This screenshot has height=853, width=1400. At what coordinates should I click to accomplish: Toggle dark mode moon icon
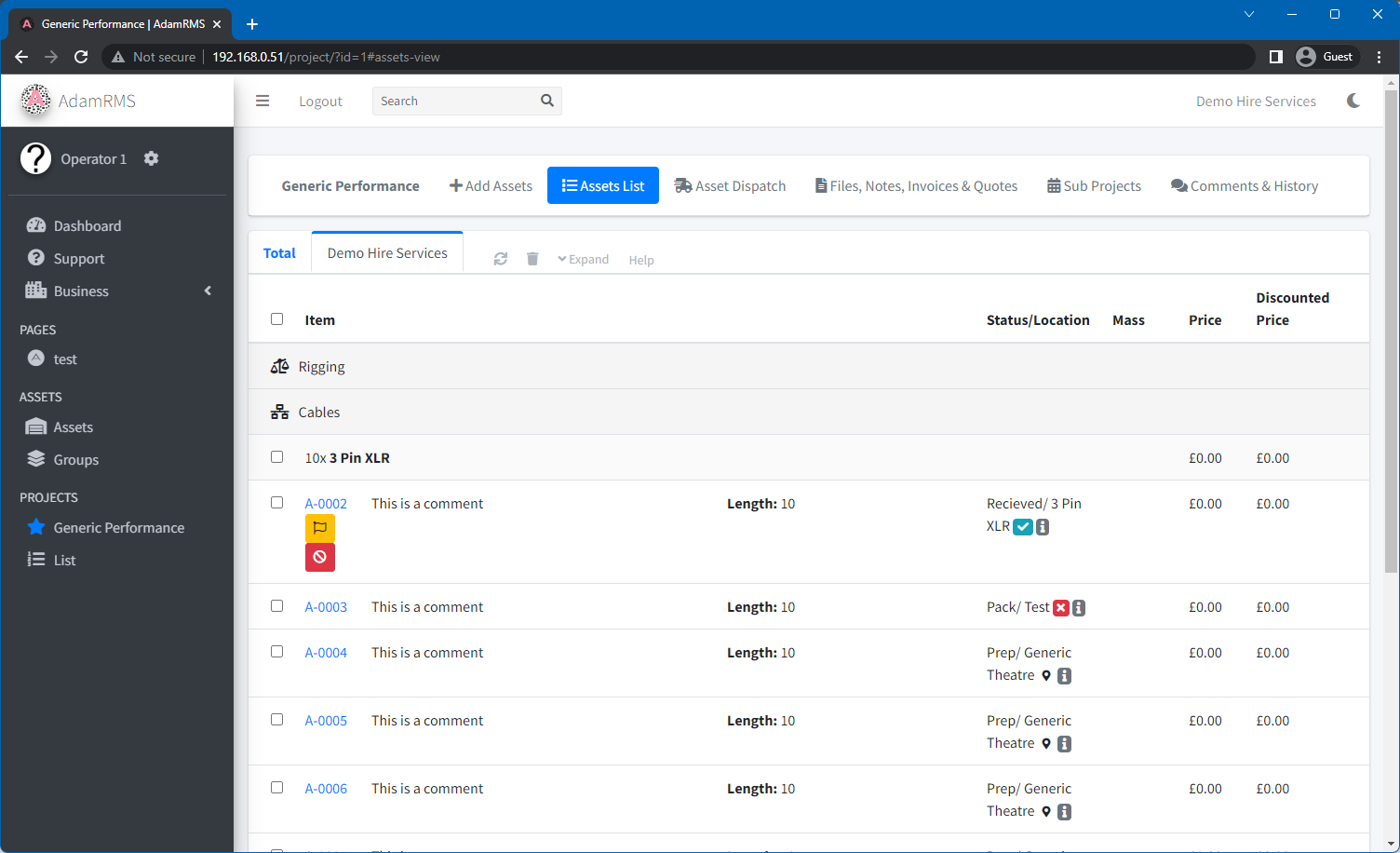click(1353, 101)
